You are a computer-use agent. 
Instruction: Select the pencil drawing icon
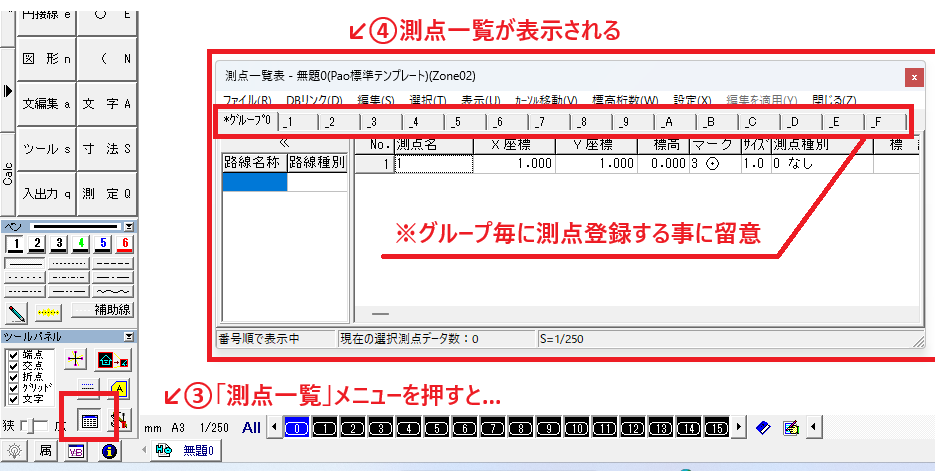(x=17, y=312)
